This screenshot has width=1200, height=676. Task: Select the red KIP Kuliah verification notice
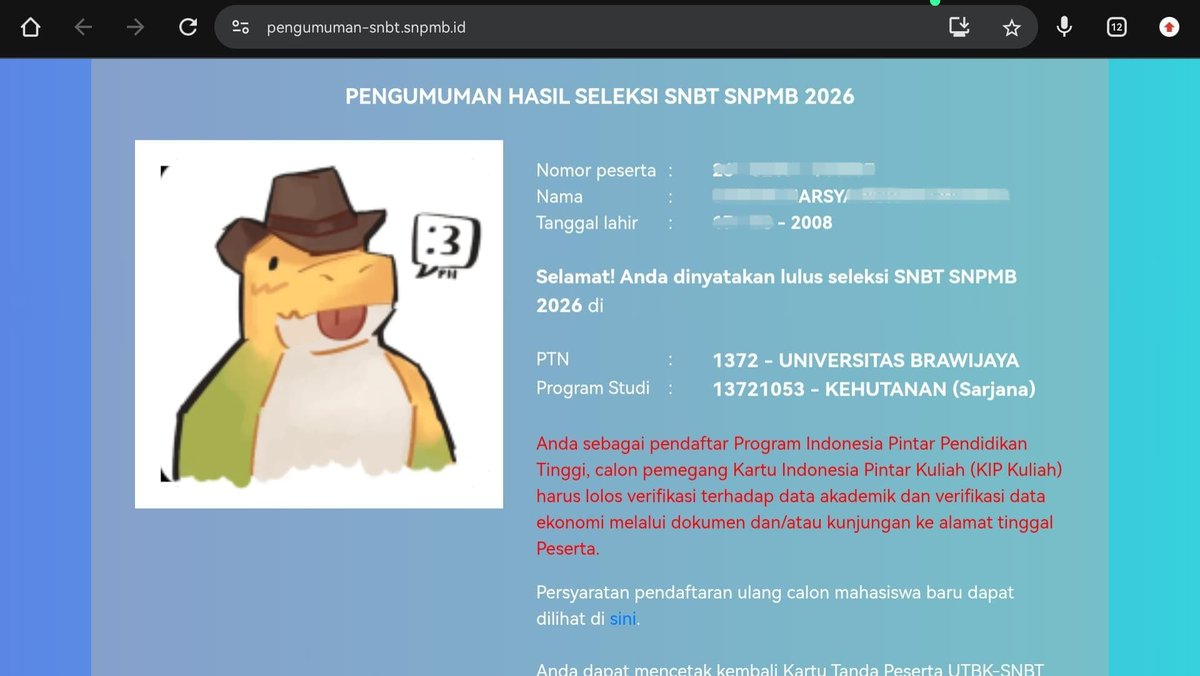pos(799,496)
